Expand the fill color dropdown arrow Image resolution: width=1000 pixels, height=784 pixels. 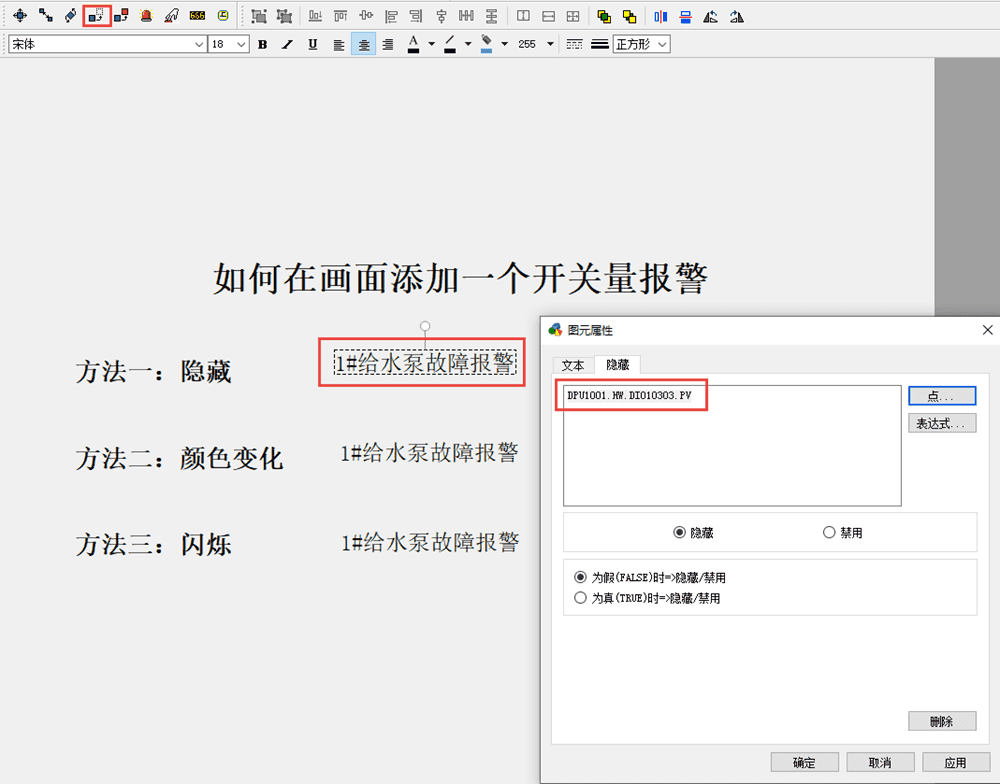504,44
